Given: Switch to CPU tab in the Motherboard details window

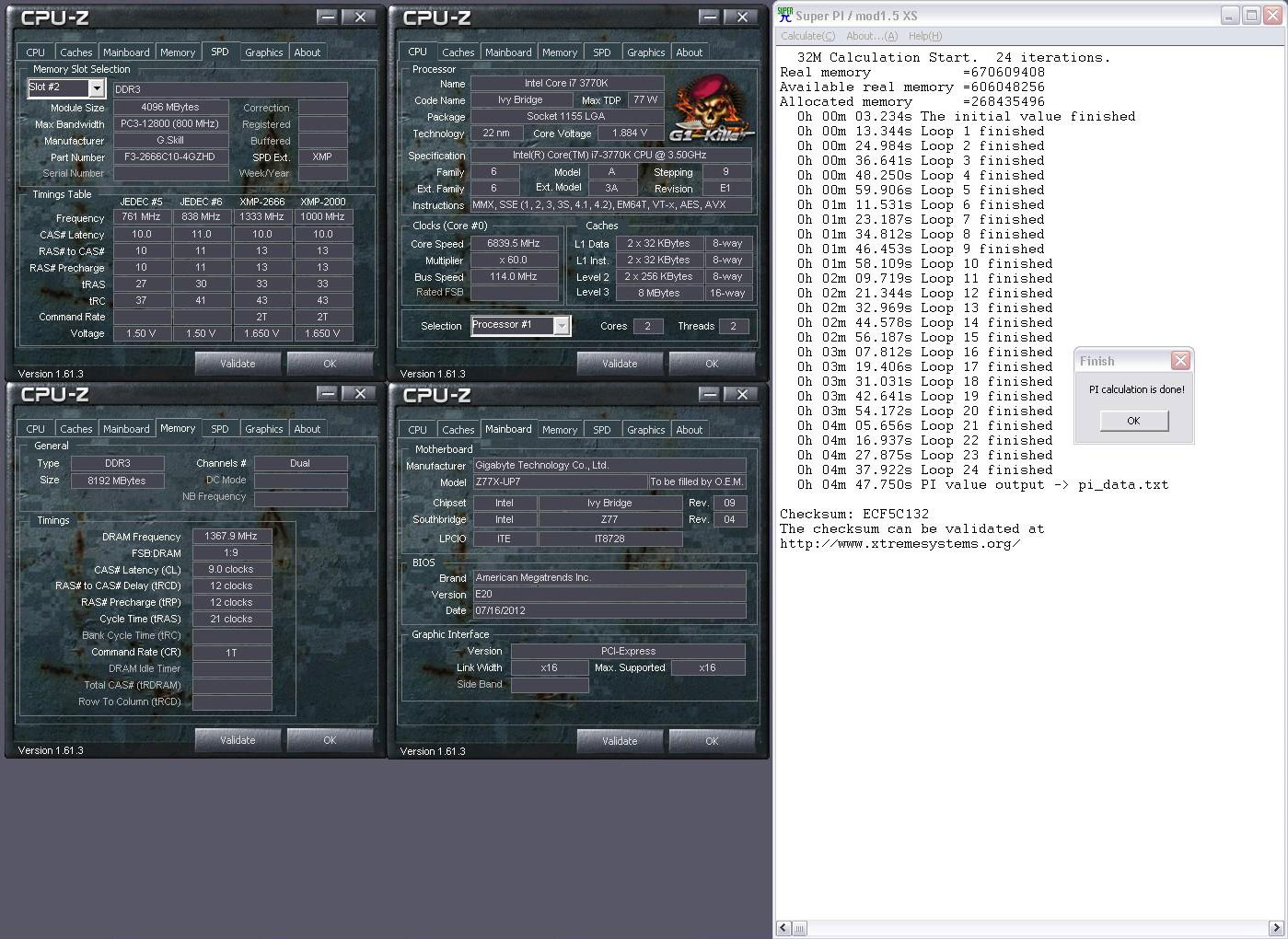Looking at the screenshot, I should tap(418, 430).
